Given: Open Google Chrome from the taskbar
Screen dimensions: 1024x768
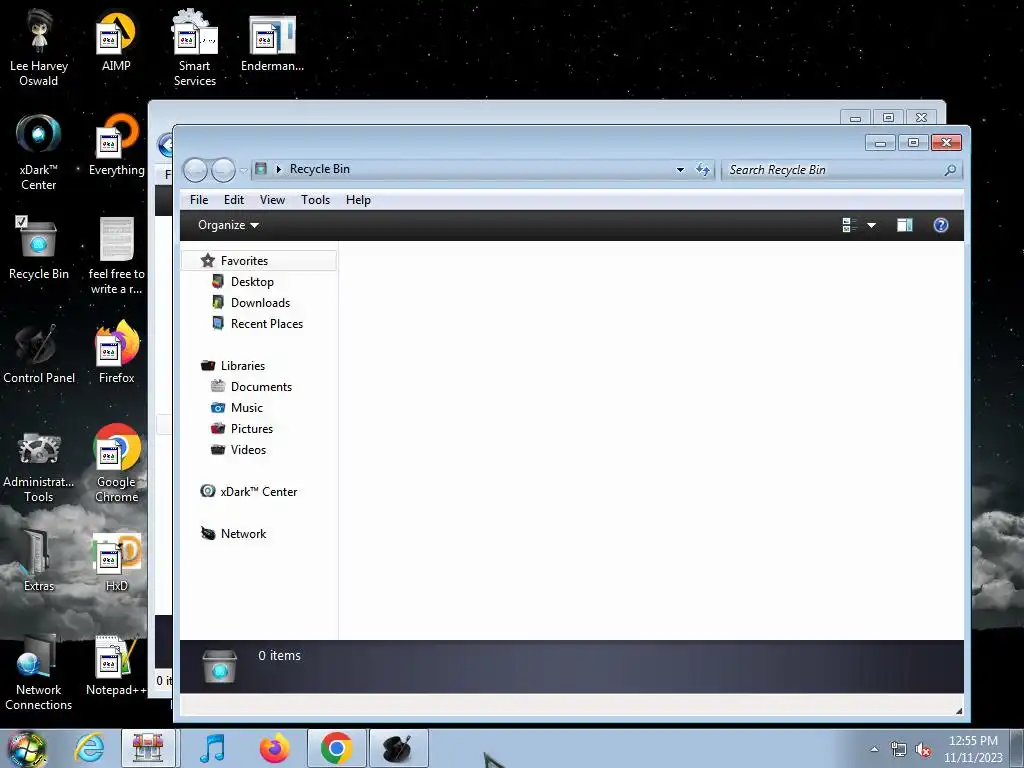Looking at the screenshot, I should pyautogui.click(x=336, y=748).
